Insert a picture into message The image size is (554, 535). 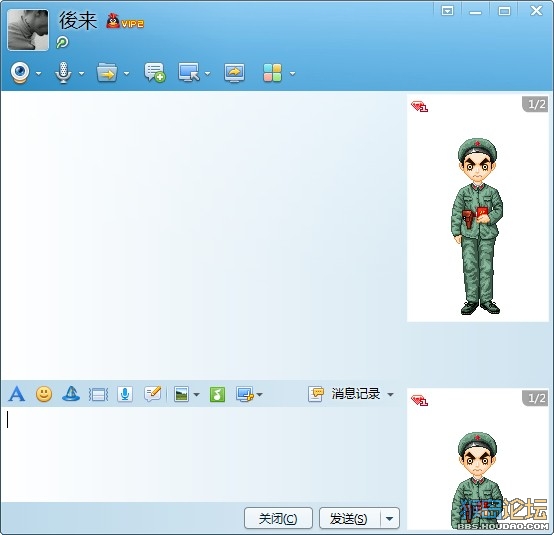182,394
